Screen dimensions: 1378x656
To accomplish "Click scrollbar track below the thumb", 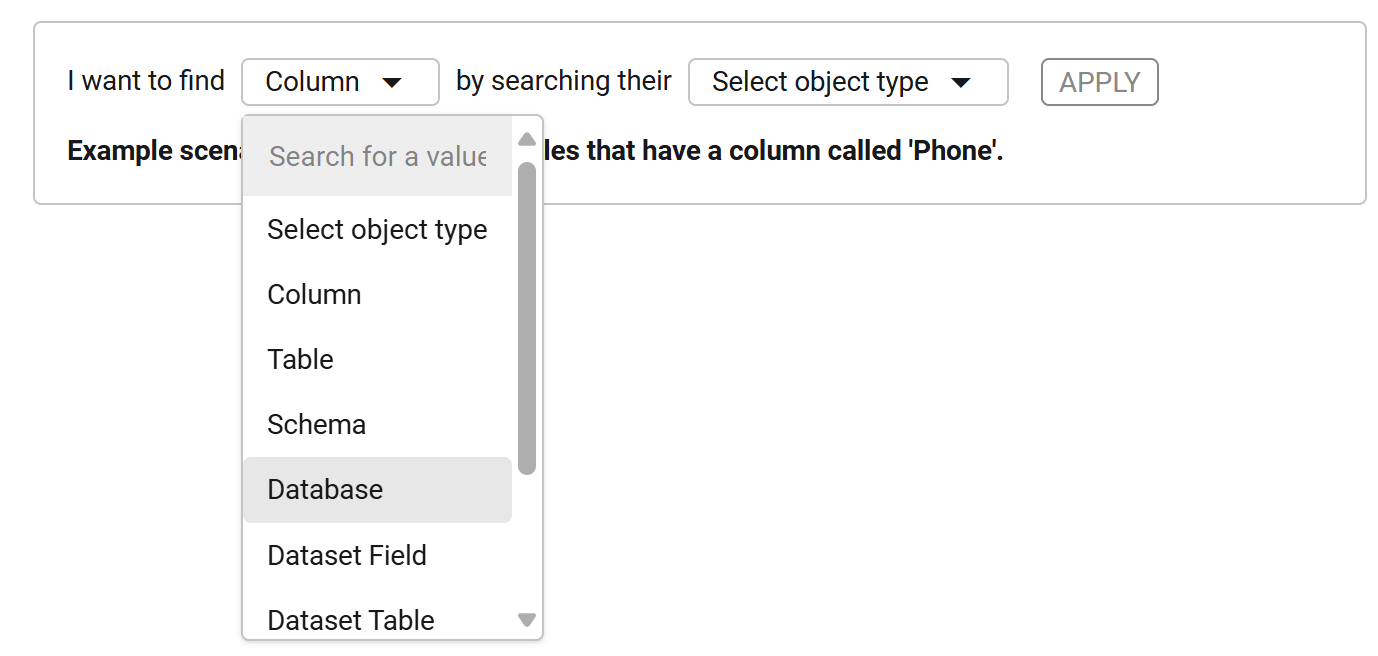I will pyautogui.click(x=527, y=540).
